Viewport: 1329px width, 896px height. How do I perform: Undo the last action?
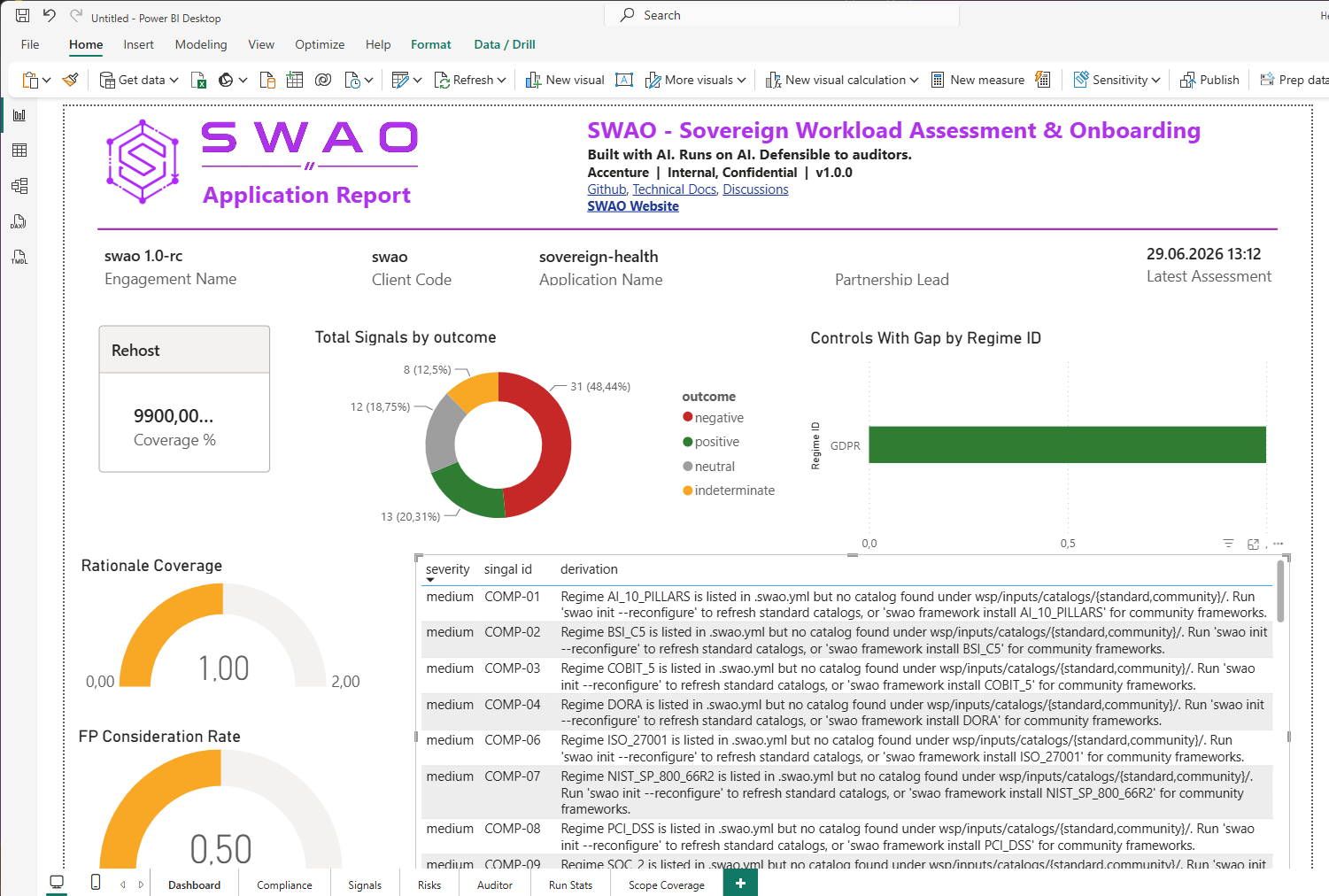[49, 15]
